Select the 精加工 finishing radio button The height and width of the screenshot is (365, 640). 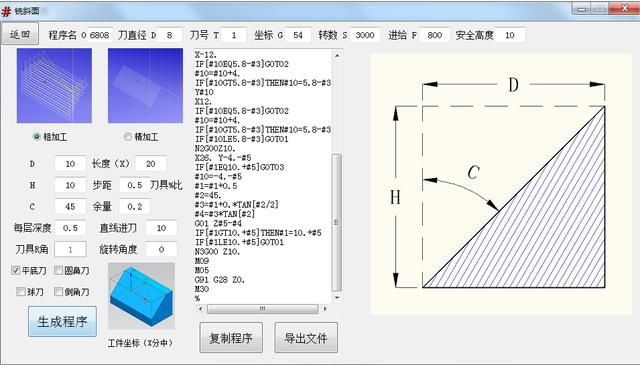[x=128, y=137]
